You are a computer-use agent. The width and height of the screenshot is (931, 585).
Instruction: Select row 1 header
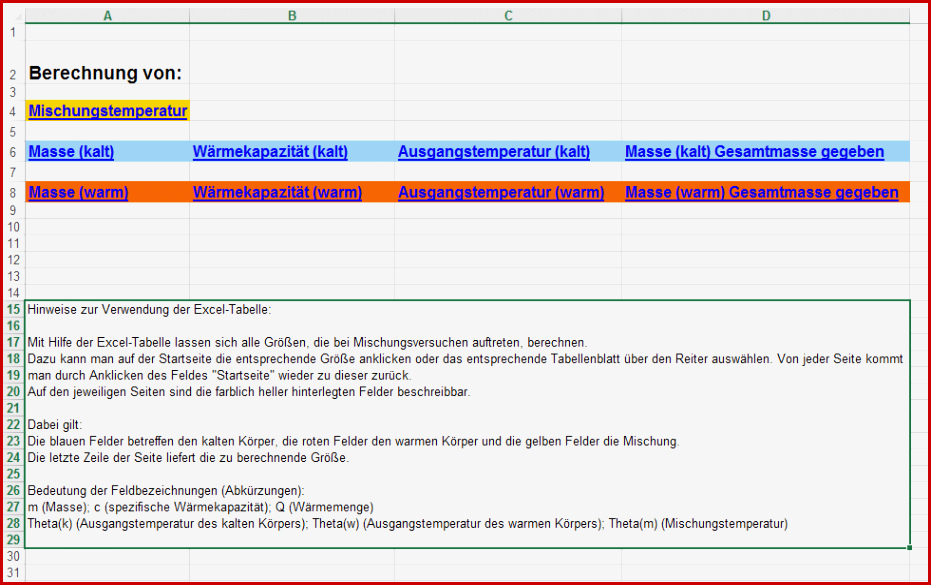13,32
